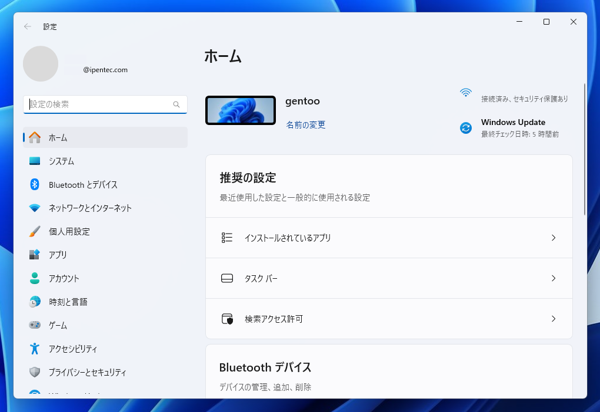Image resolution: width=600 pixels, height=412 pixels.
Task: Open インストールされているアプリ row
Action: (x=389, y=238)
